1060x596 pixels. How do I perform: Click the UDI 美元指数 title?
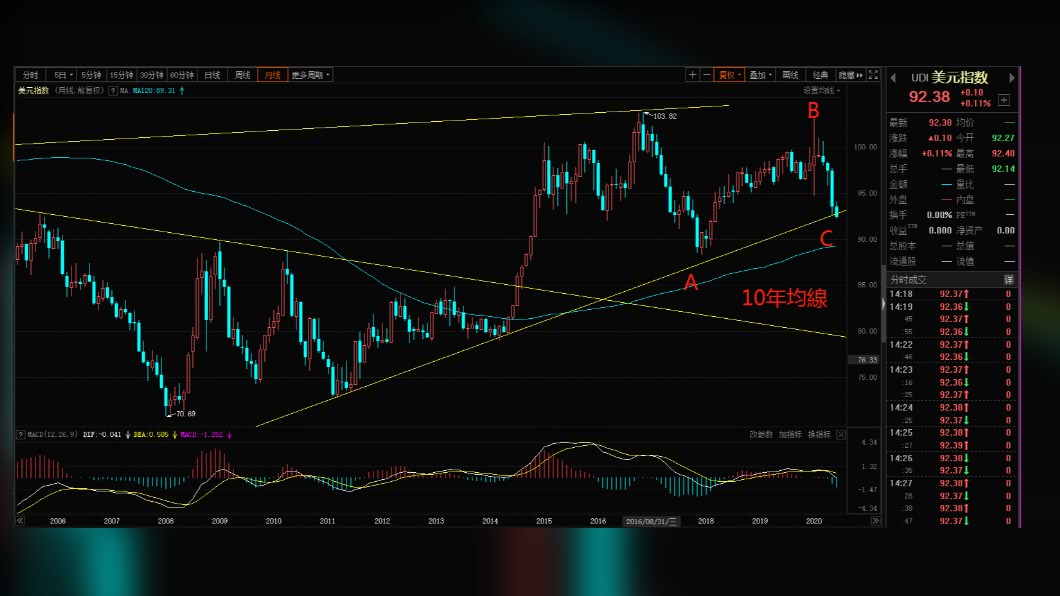coord(950,78)
